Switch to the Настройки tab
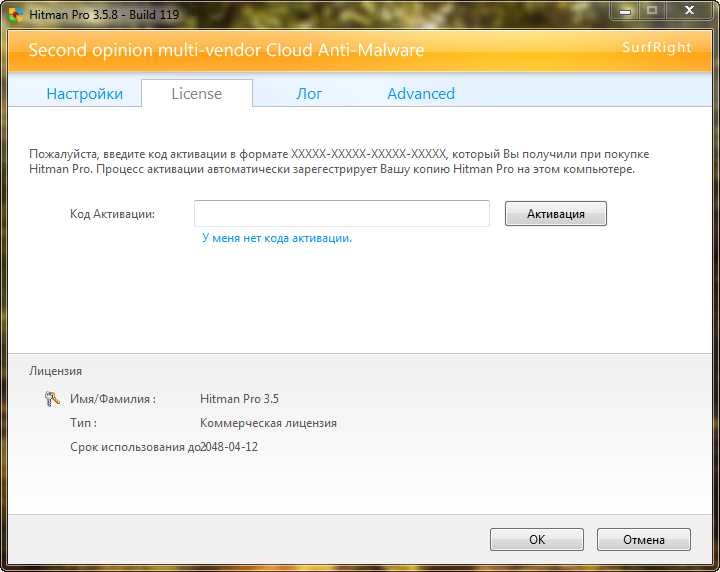 pos(84,94)
